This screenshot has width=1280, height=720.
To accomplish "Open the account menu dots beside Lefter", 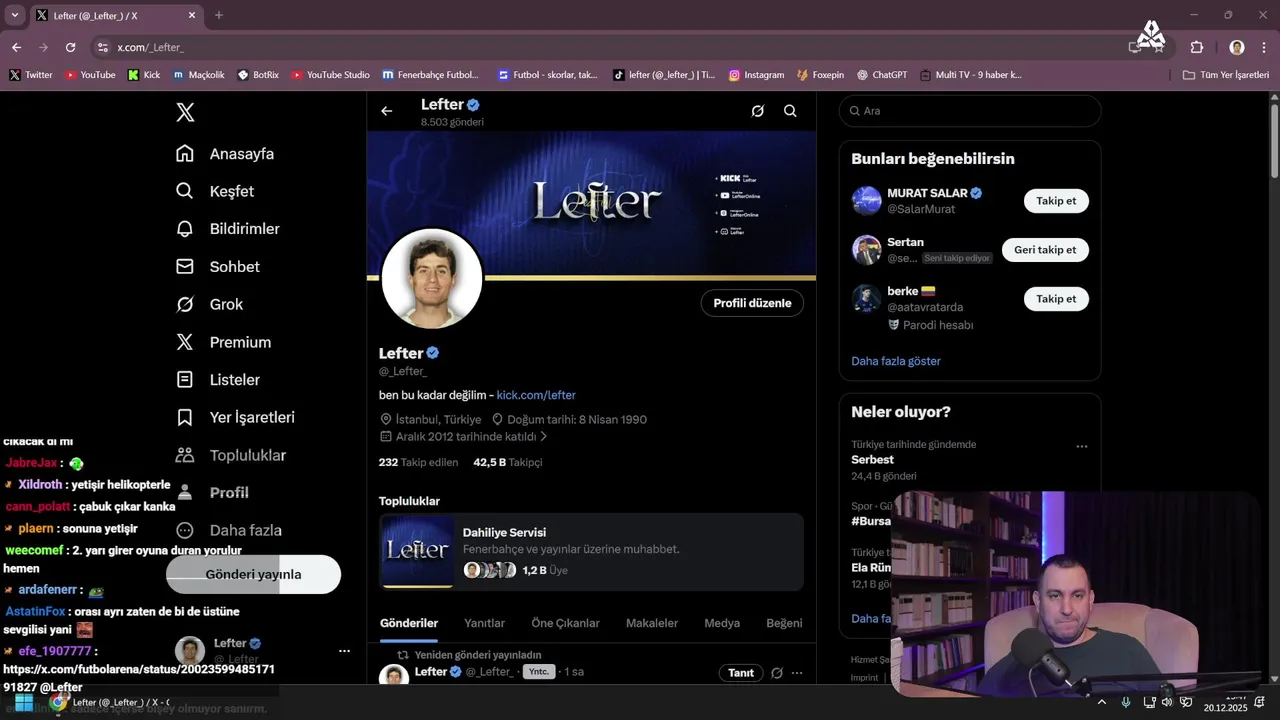I will click(x=344, y=651).
